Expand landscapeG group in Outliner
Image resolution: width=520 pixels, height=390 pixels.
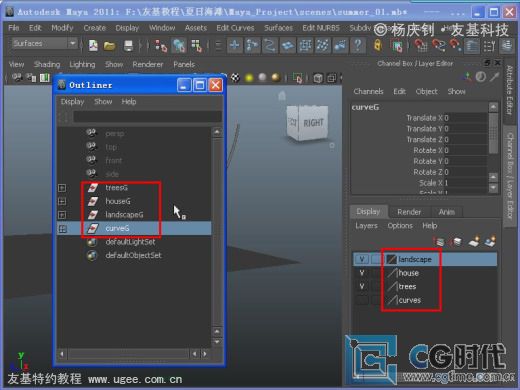pos(62,215)
